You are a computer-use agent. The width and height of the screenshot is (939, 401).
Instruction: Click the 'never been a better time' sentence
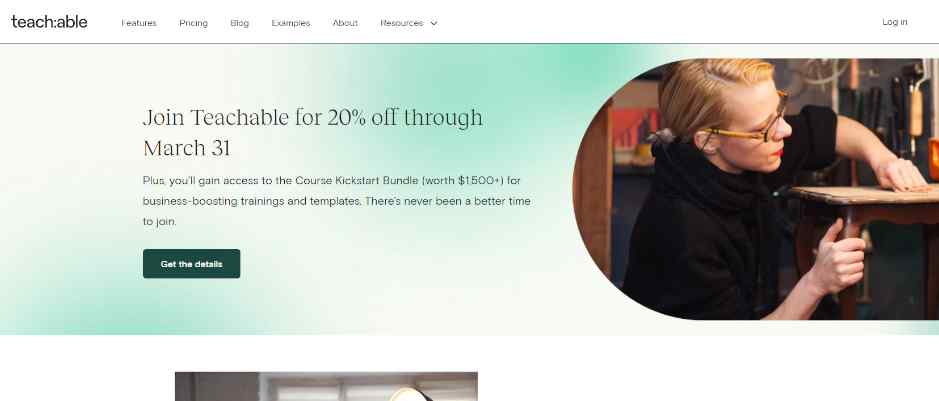point(447,201)
